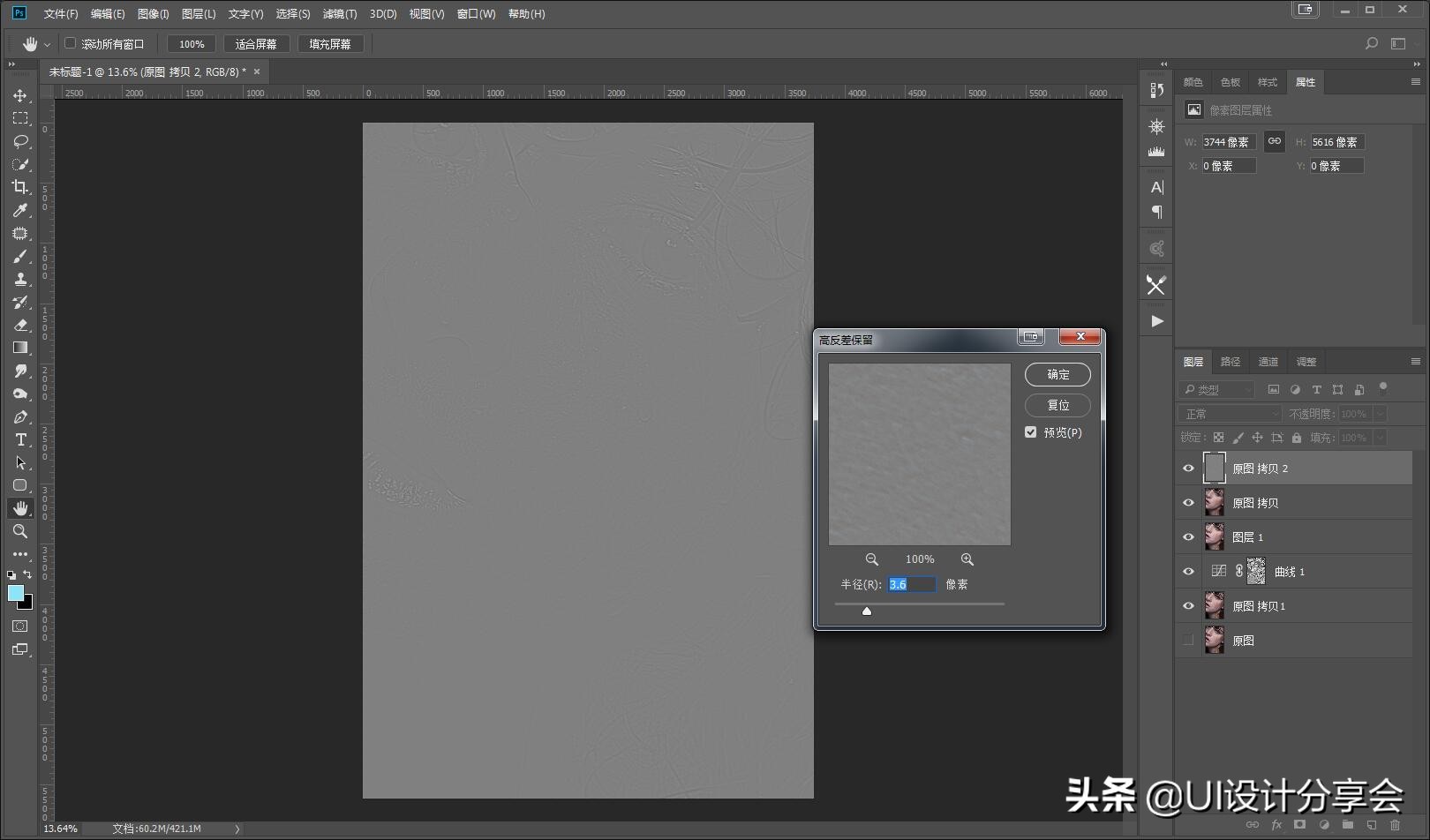The height and width of the screenshot is (840, 1430).
Task: Enable 滚动所有窗口 checkbox
Action: (71, 43)
